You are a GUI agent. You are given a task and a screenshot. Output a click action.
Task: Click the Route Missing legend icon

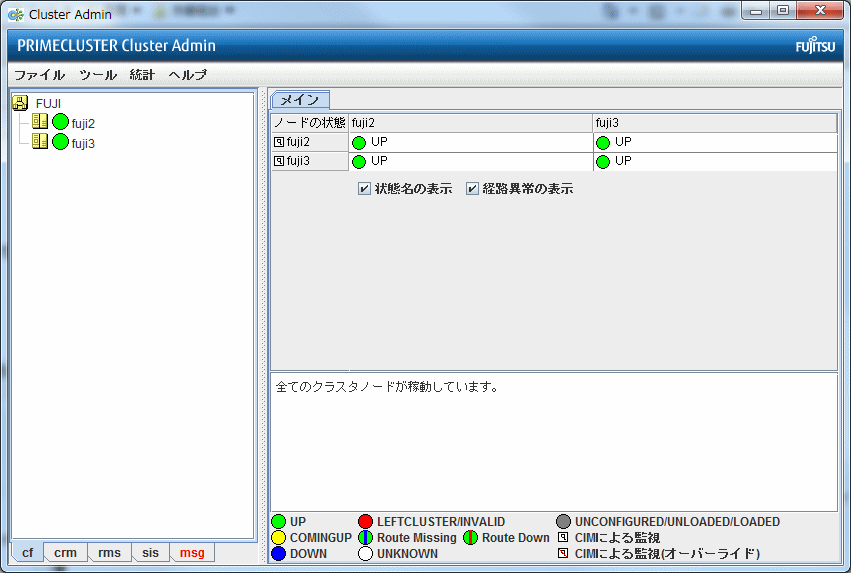click(365, 538)
